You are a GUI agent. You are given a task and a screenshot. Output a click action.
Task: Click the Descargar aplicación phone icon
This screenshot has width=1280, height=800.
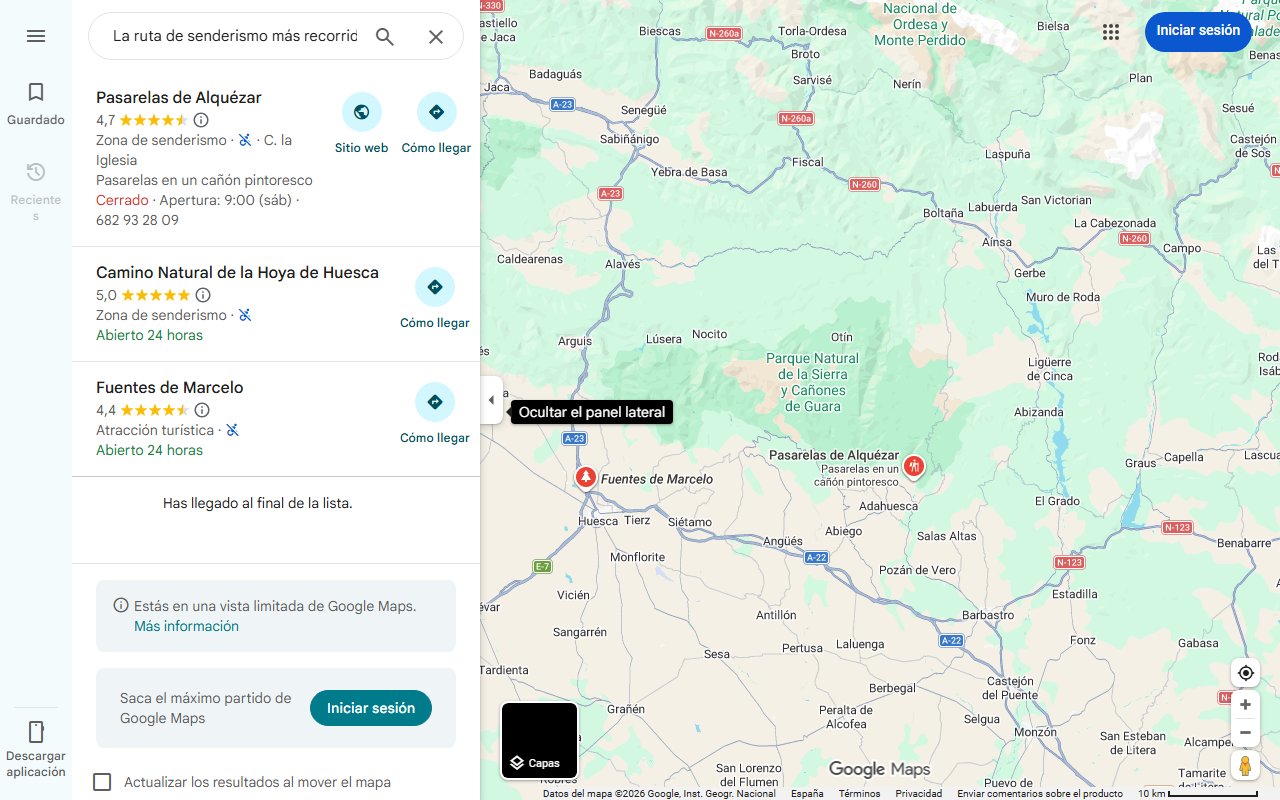coord(35,732)
